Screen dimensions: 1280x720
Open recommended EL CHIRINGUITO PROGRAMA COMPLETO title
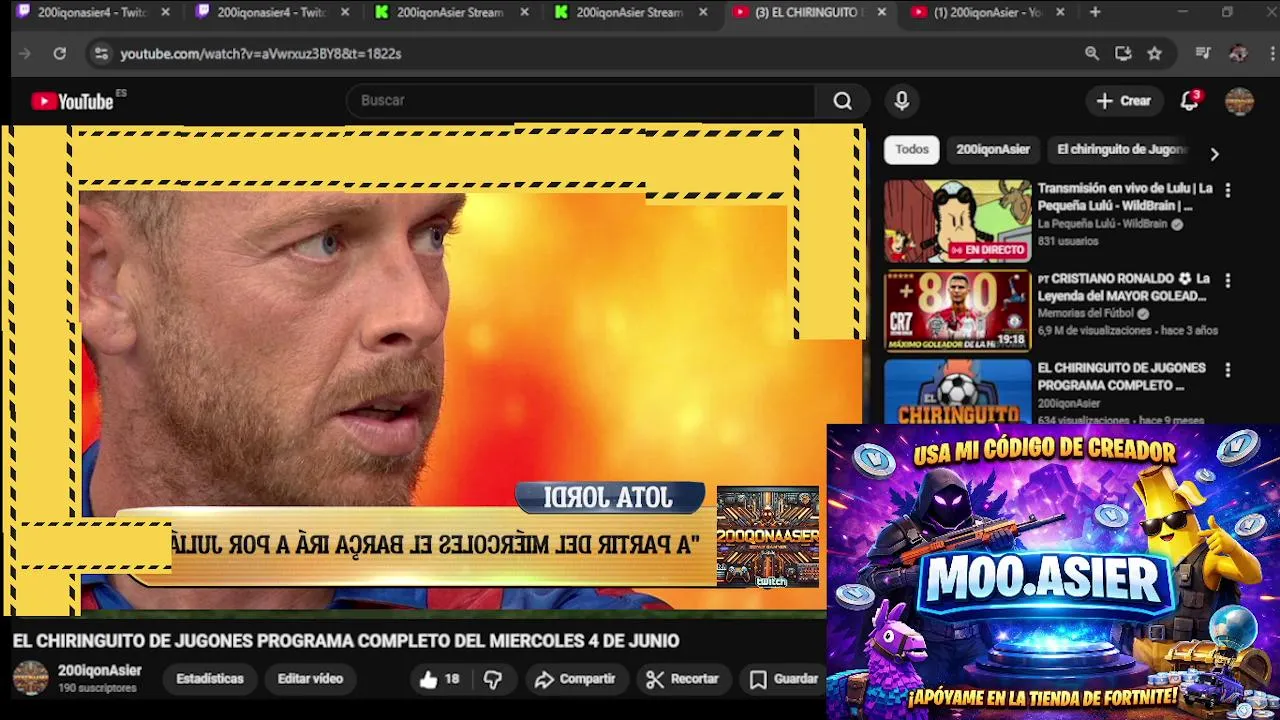pos(1121,377)
